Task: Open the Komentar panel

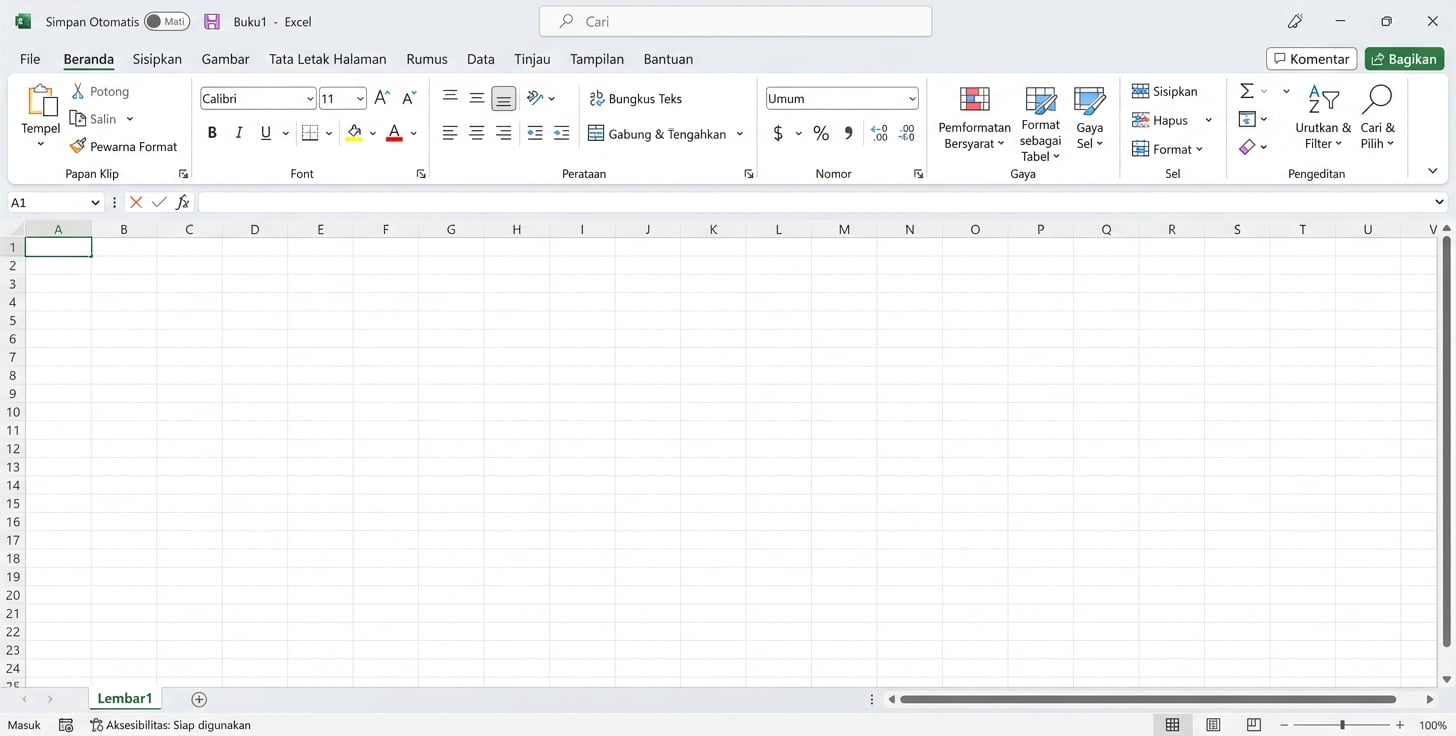Action: [1311, 58]
